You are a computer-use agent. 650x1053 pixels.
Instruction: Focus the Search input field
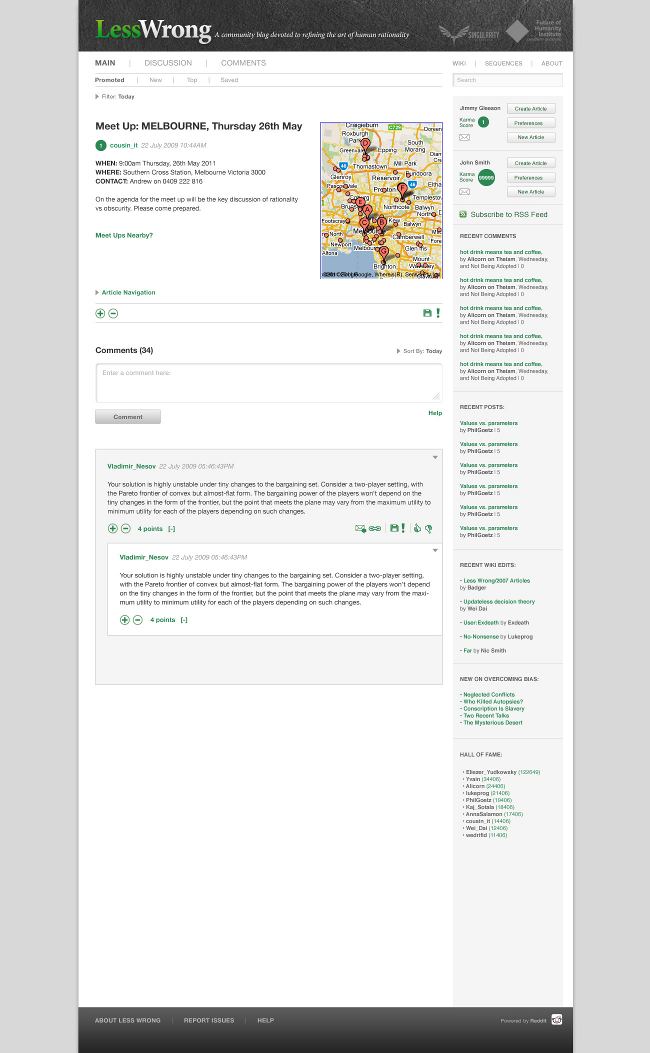click(x=507, y=80)
